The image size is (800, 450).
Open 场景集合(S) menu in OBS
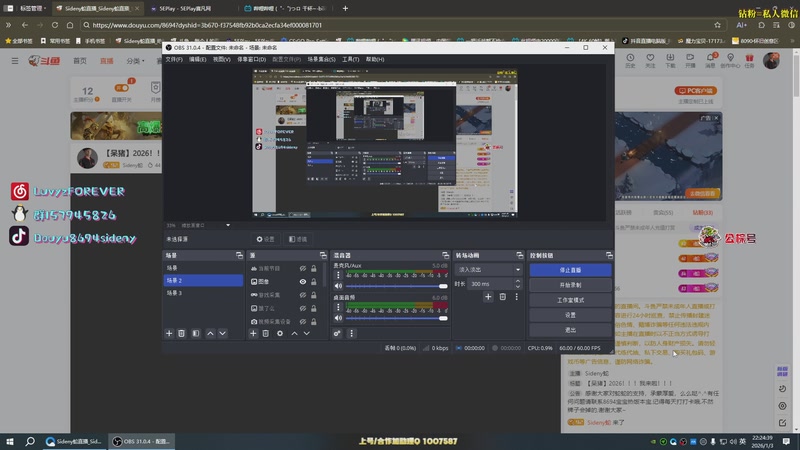click(321, 59)
